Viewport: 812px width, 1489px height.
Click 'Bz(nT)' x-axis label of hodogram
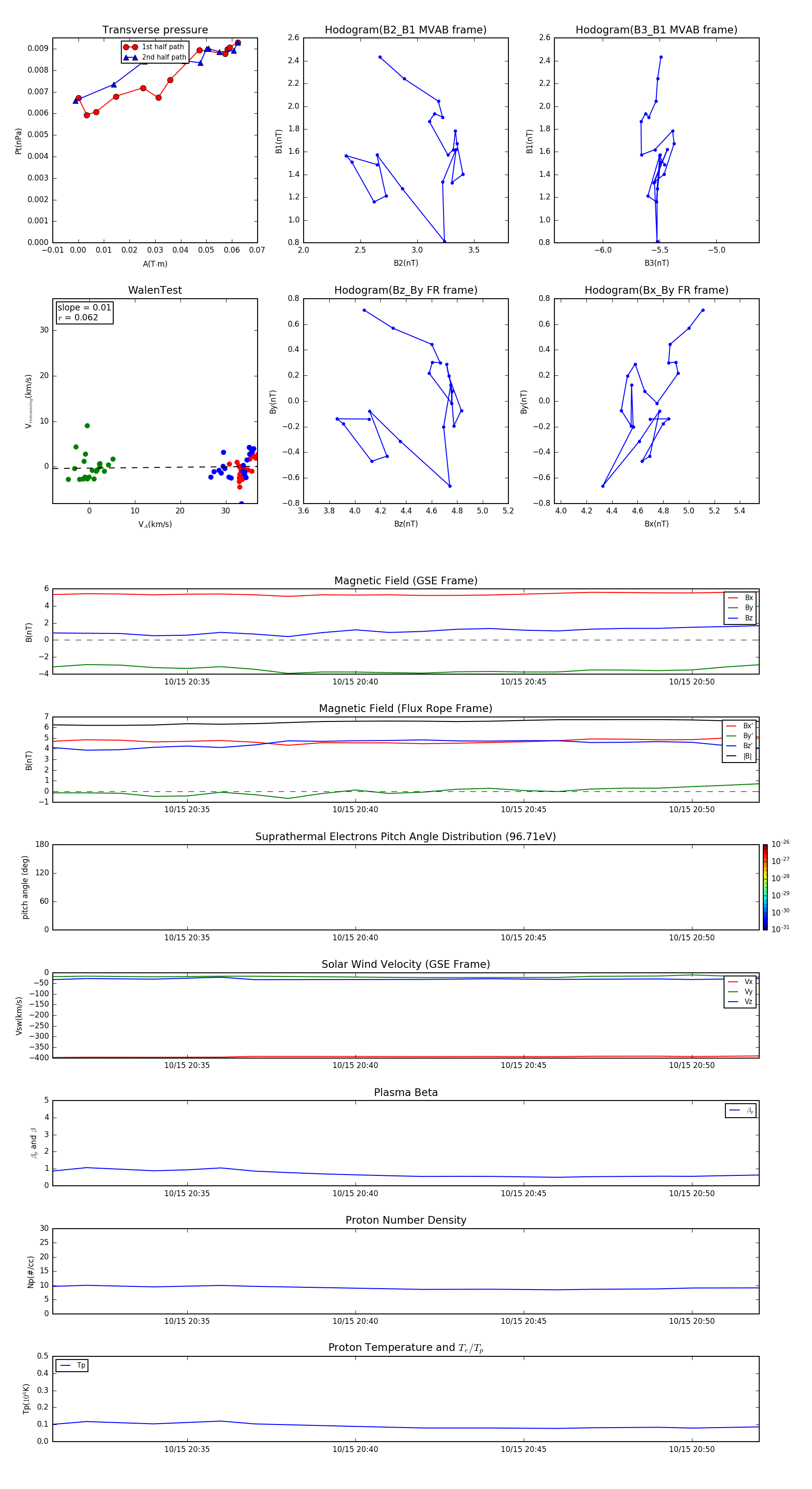pyautogui.click(x=406, y=524)
